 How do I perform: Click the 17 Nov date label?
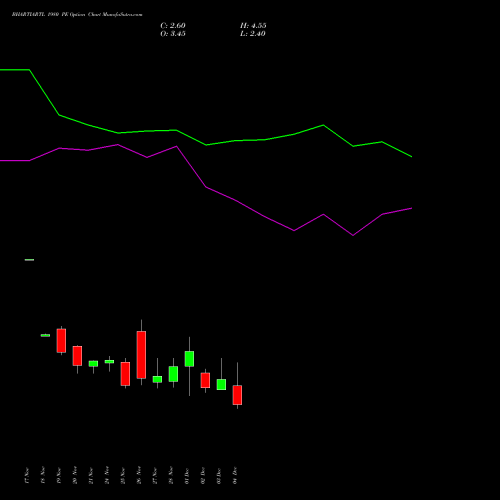27,476
